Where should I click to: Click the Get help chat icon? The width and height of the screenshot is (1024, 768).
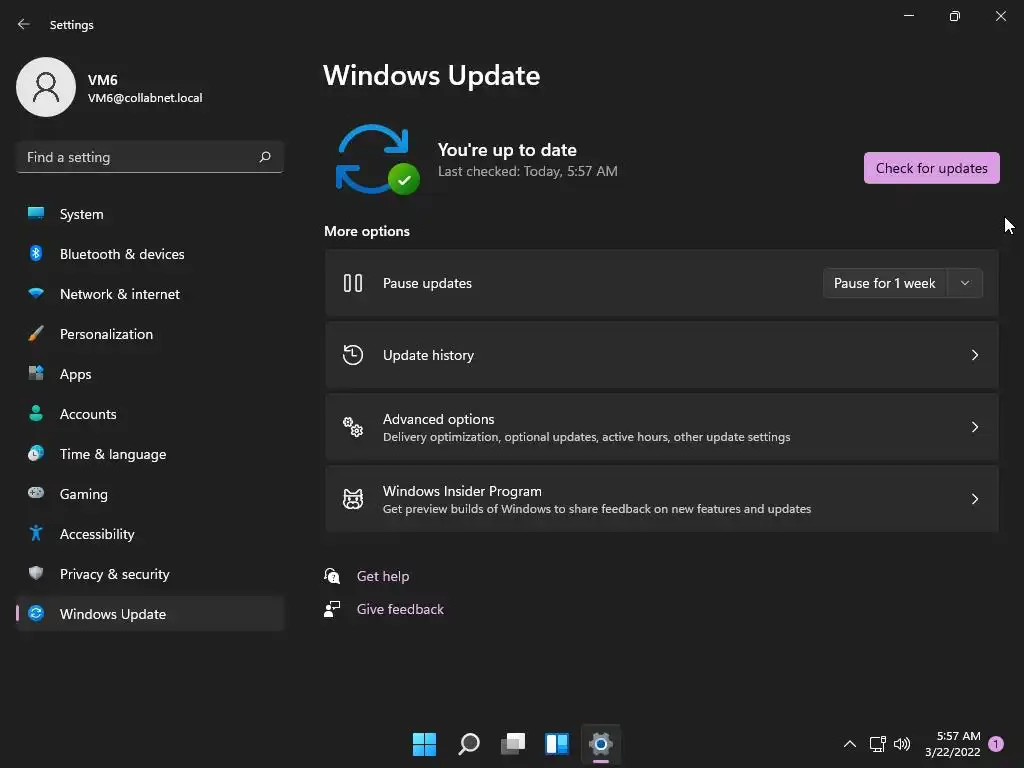pos(332,575)
